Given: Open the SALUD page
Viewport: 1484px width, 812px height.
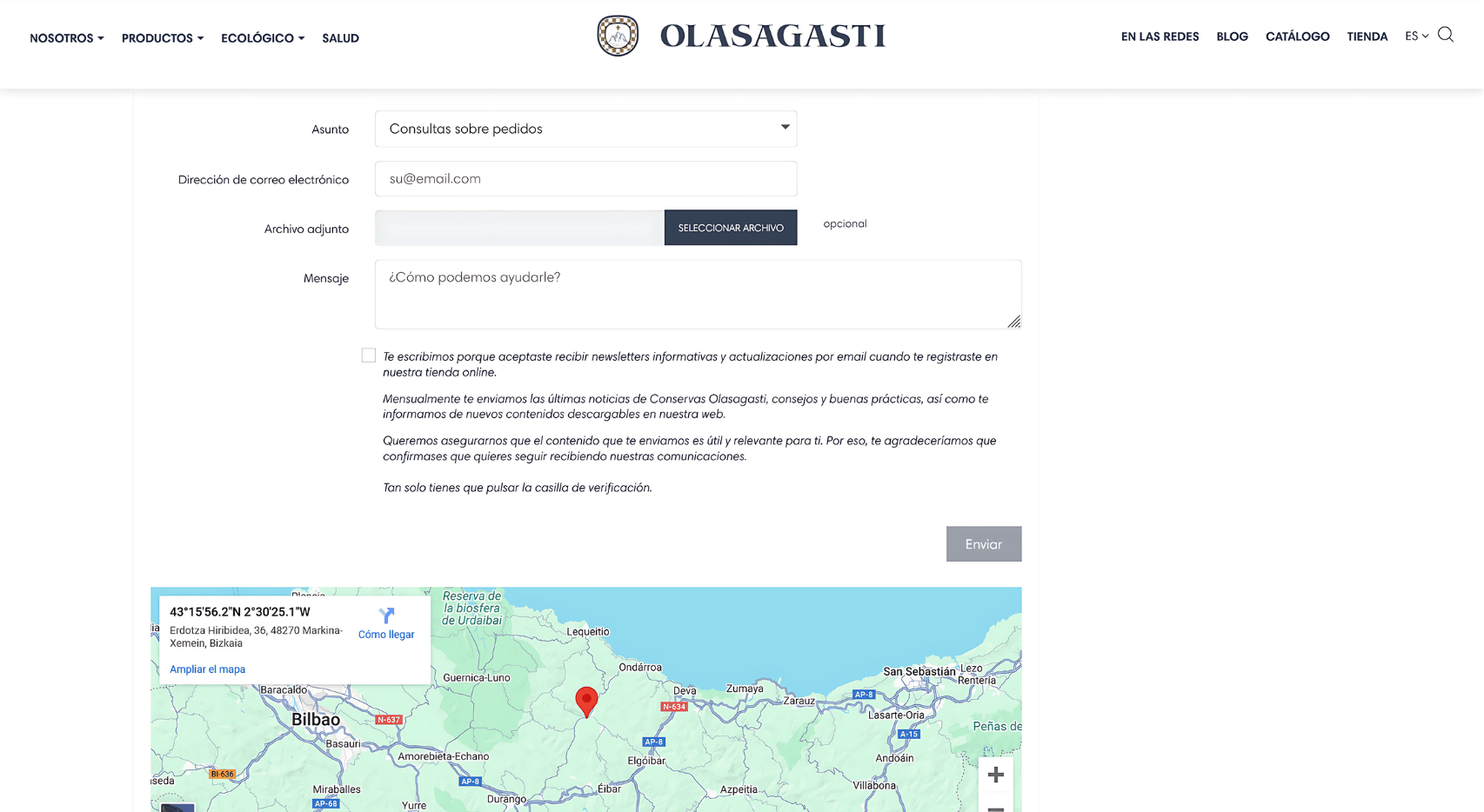Looking at the screenshot, I should (x=340, y=37).
